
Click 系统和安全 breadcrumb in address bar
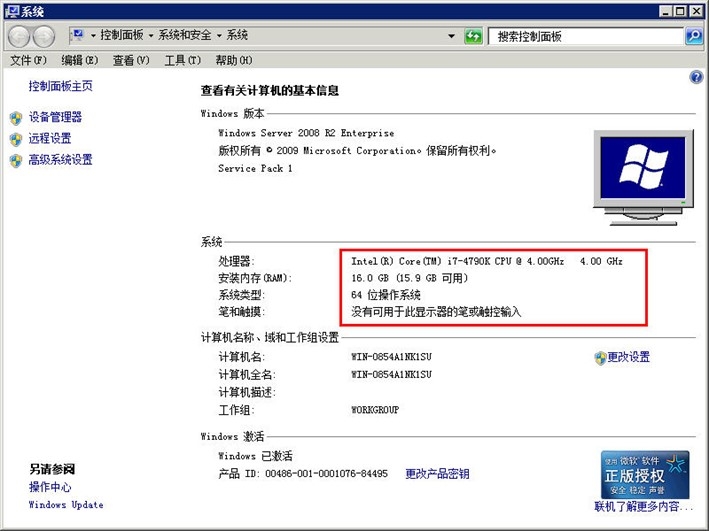click(x=184, y=35)
